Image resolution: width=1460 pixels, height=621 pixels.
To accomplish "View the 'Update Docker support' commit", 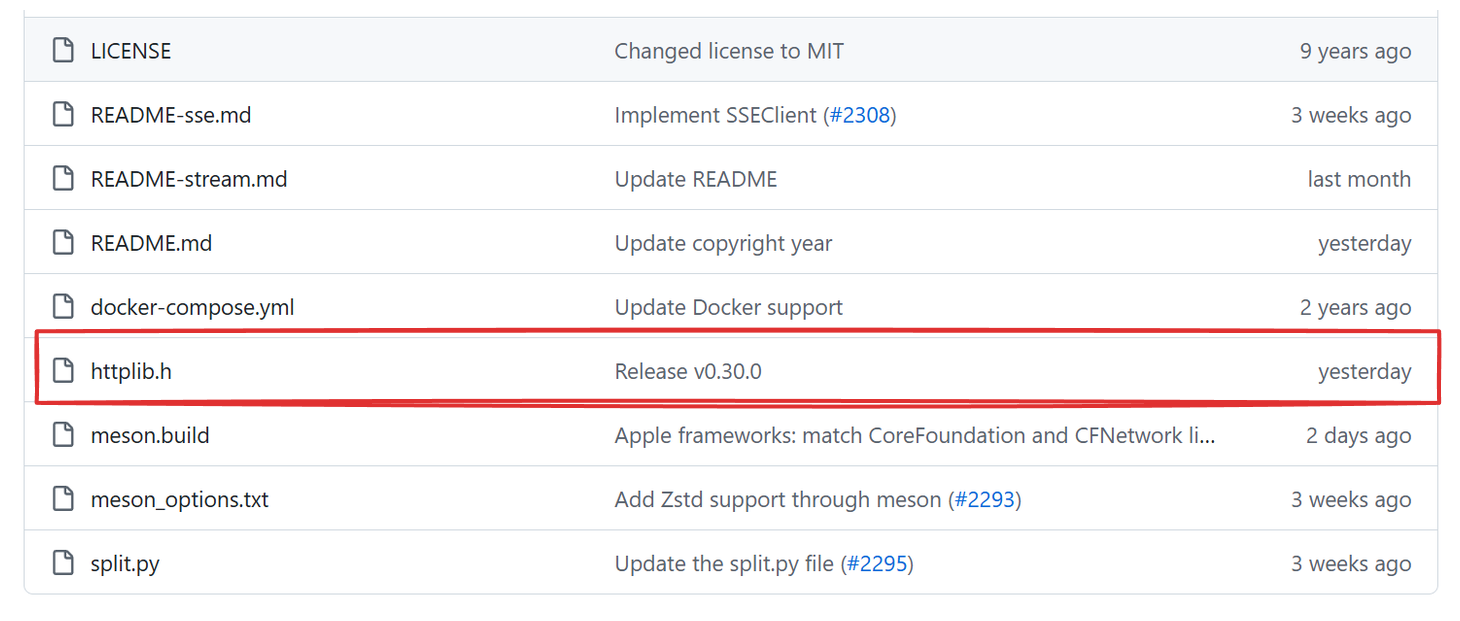I will click(728, 307).
